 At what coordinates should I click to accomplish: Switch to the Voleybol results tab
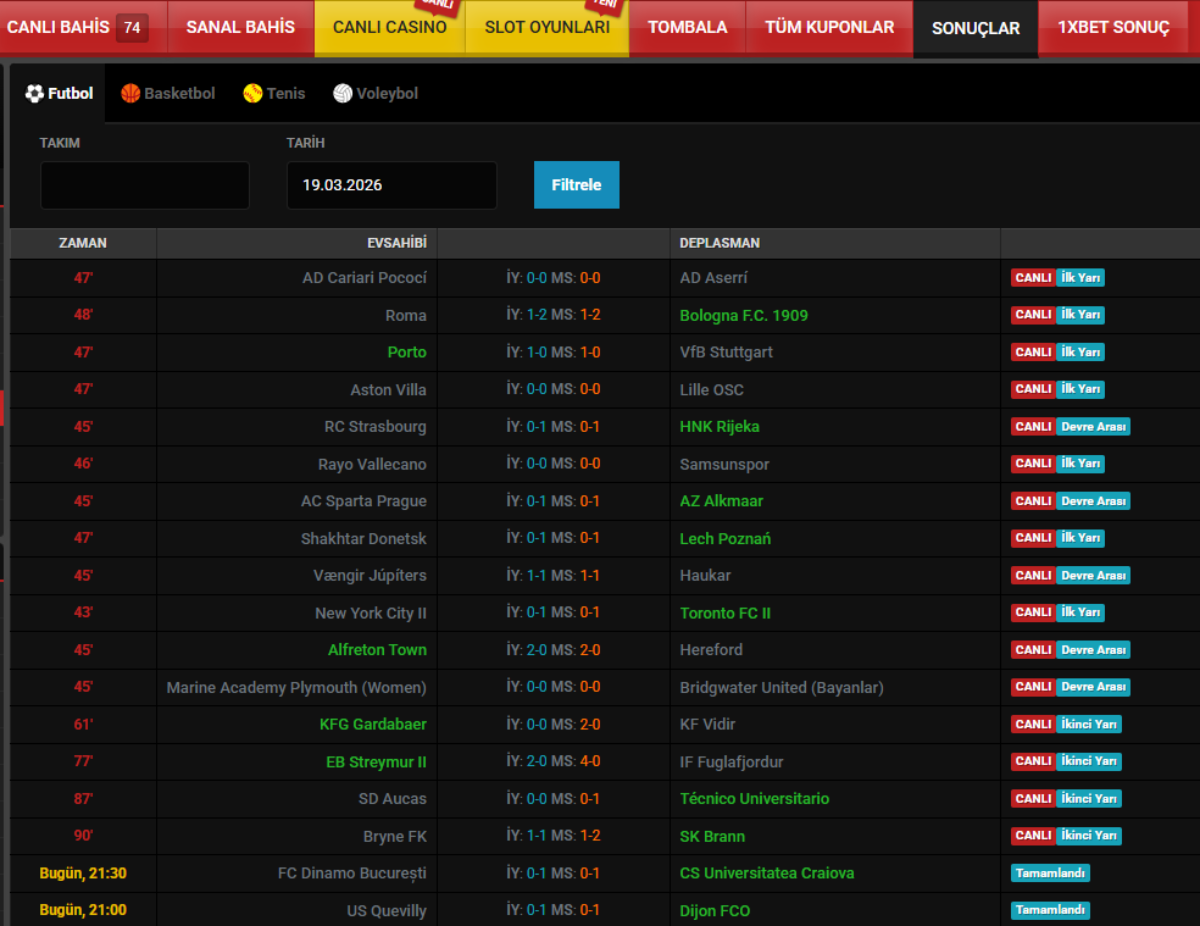(376, 93)
